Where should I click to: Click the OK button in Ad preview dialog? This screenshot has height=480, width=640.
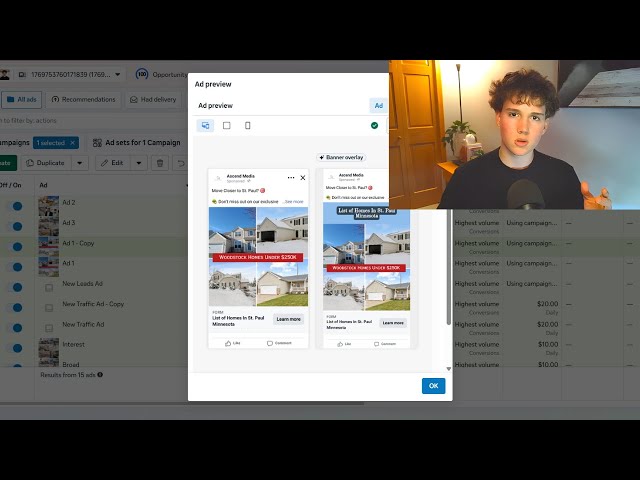pos(433,386)
